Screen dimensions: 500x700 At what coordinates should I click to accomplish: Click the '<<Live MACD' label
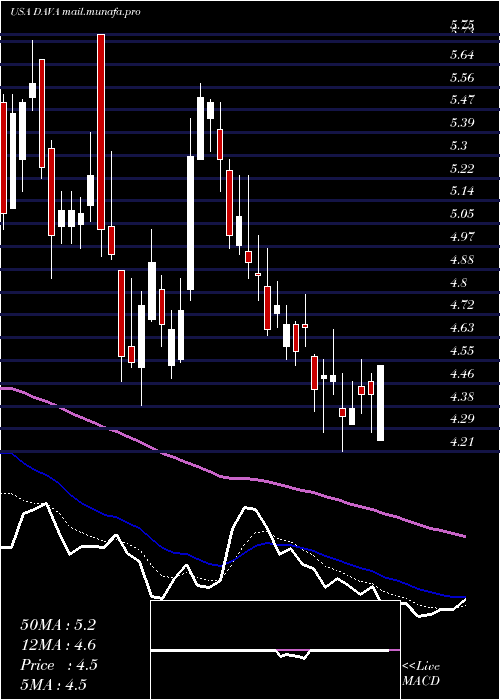(421, 674)
